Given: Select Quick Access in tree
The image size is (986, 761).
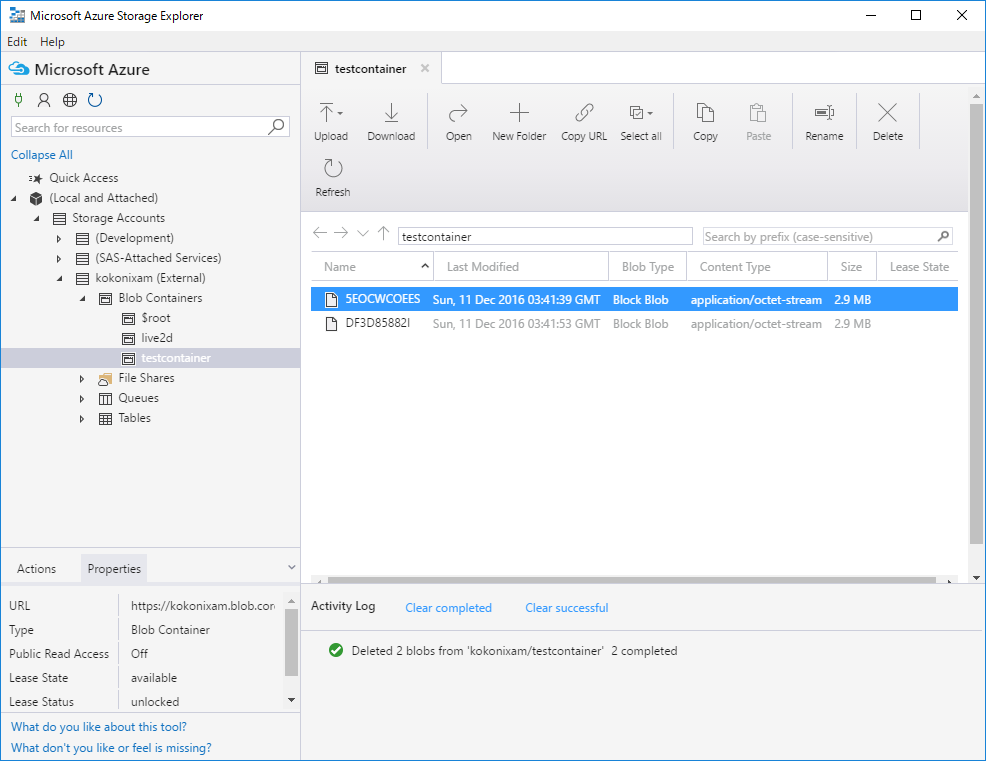Looking at the screenshot, I should (x=84, y=178).
